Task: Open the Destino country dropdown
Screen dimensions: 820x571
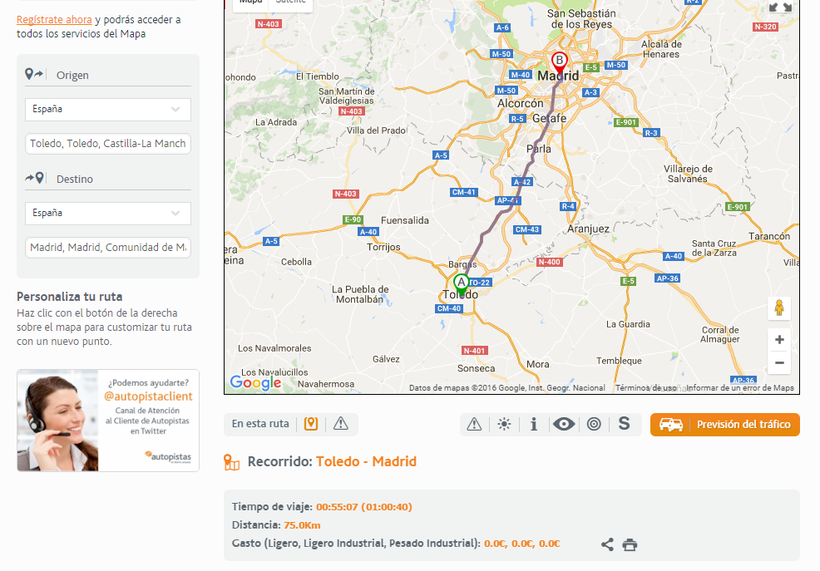Action: pos(108,213)
